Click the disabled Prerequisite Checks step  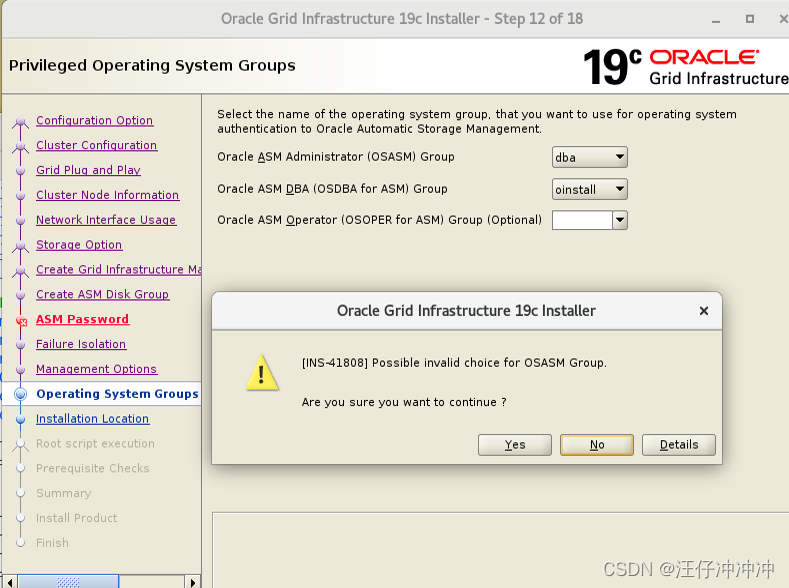click(93, 468)
